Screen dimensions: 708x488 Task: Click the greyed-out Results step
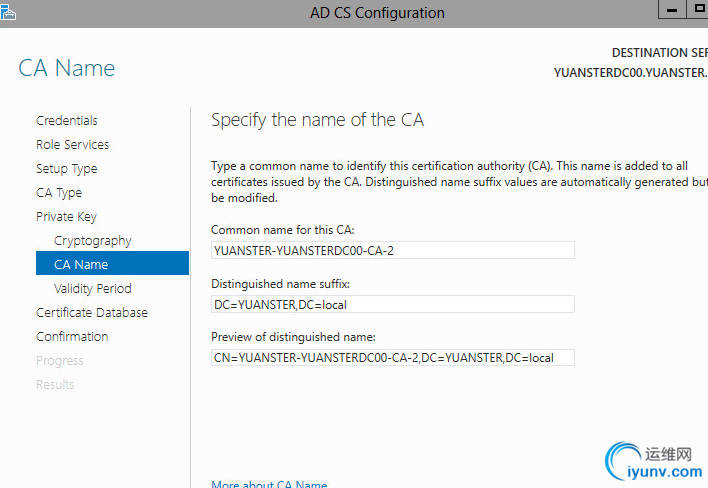click(55, 385)
